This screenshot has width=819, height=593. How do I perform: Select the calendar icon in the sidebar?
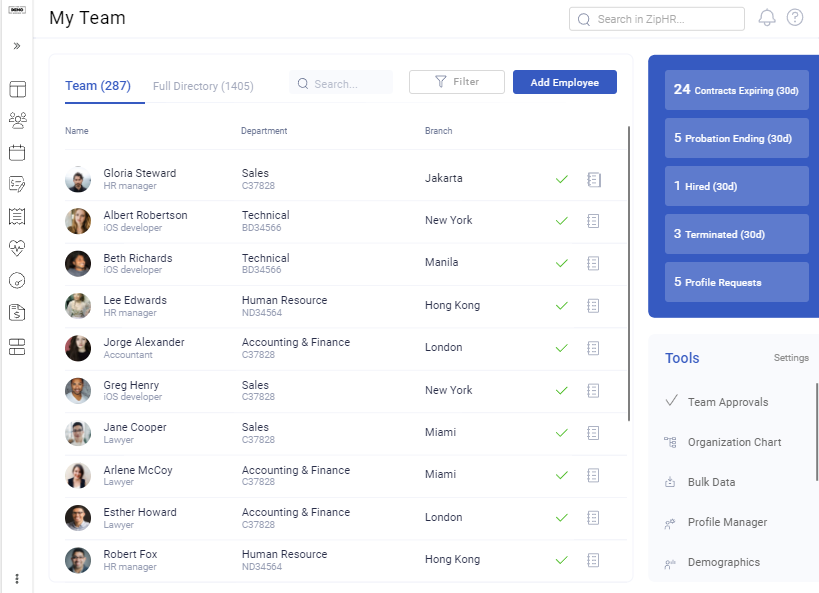click(16, 151)
